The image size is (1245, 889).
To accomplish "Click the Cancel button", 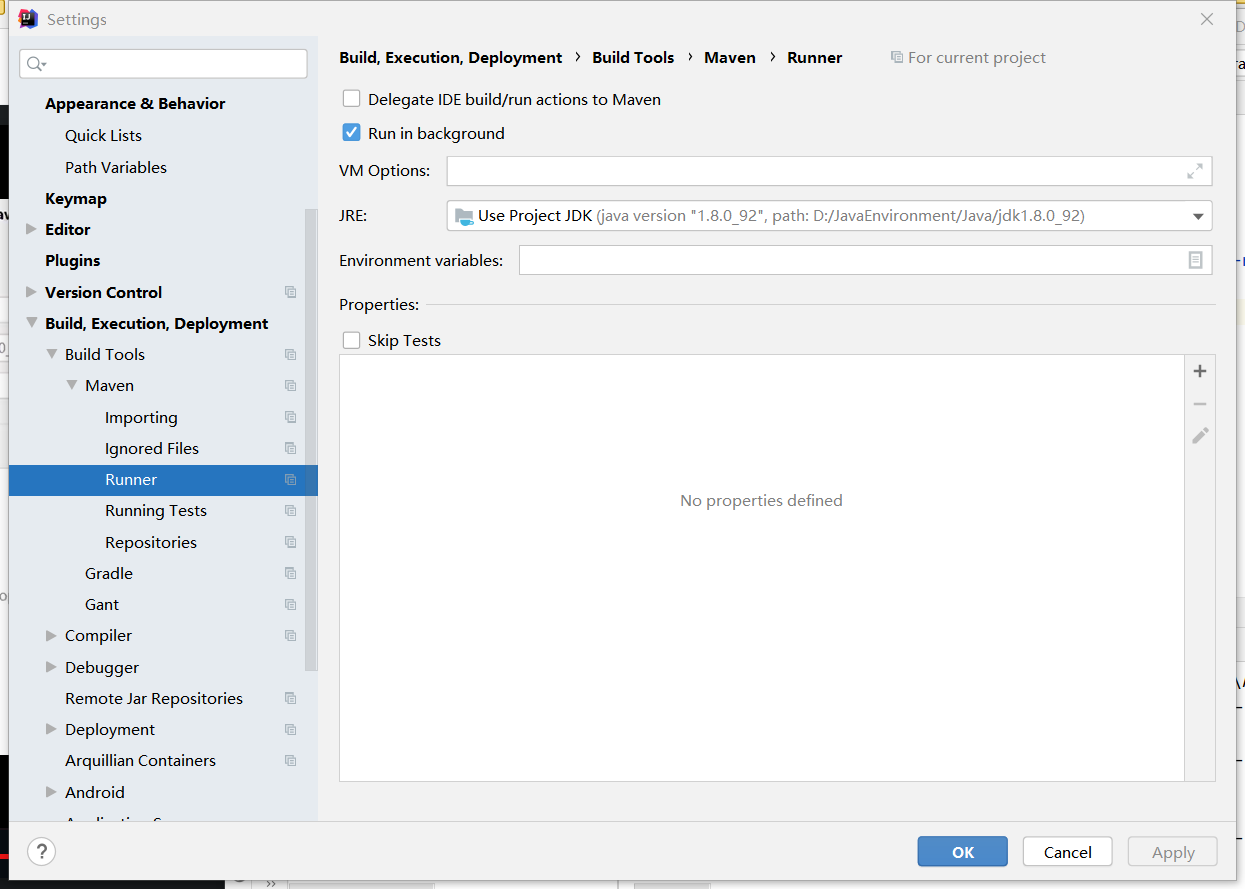I will click(x=1067, y=852).
